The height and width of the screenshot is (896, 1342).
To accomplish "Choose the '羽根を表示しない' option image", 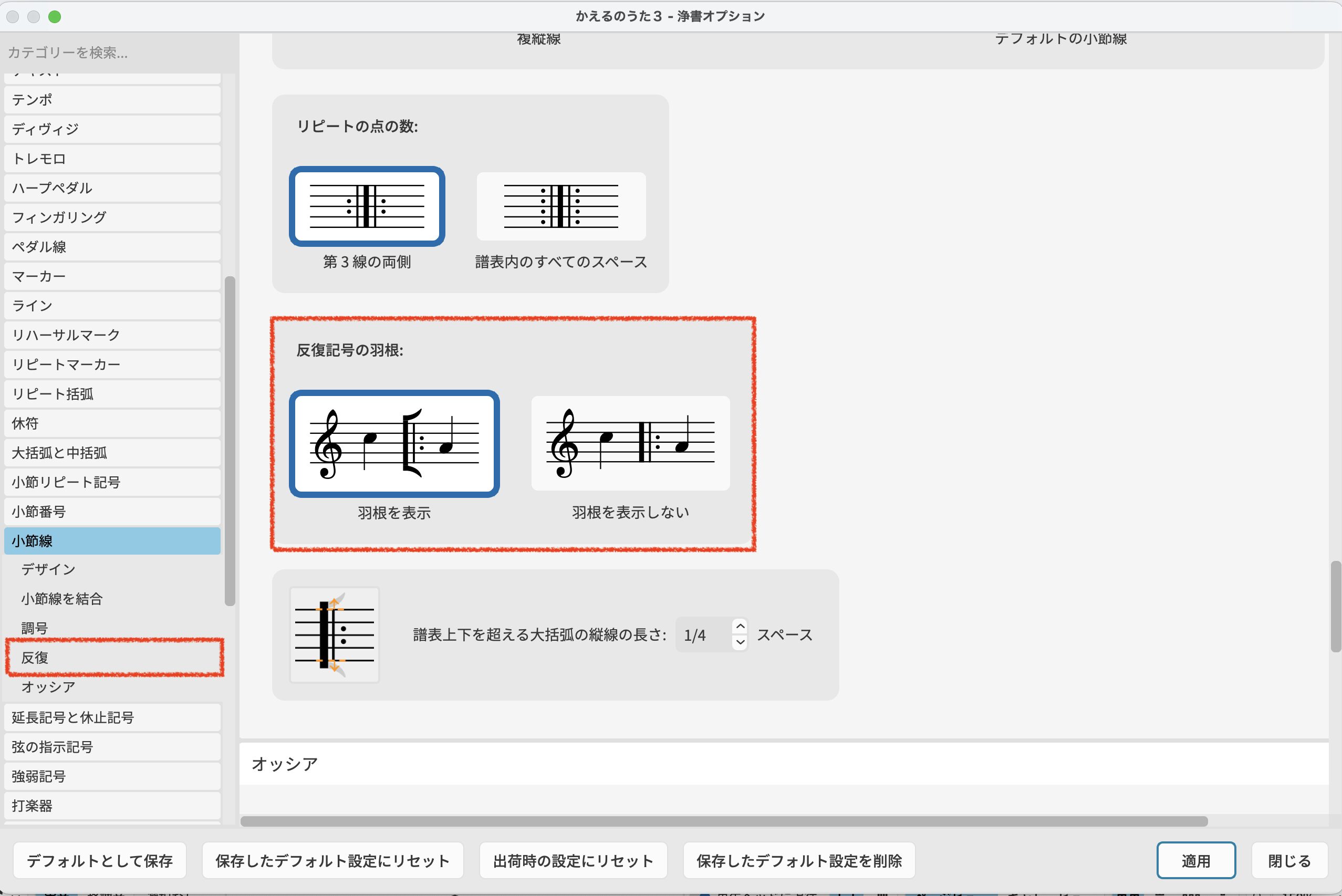I will 630,443.
